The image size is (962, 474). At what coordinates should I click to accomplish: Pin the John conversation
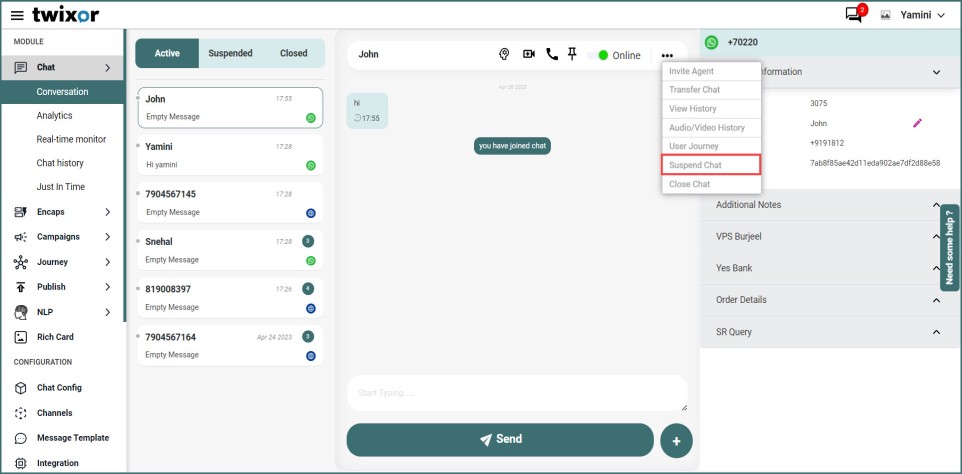(573, 55)
